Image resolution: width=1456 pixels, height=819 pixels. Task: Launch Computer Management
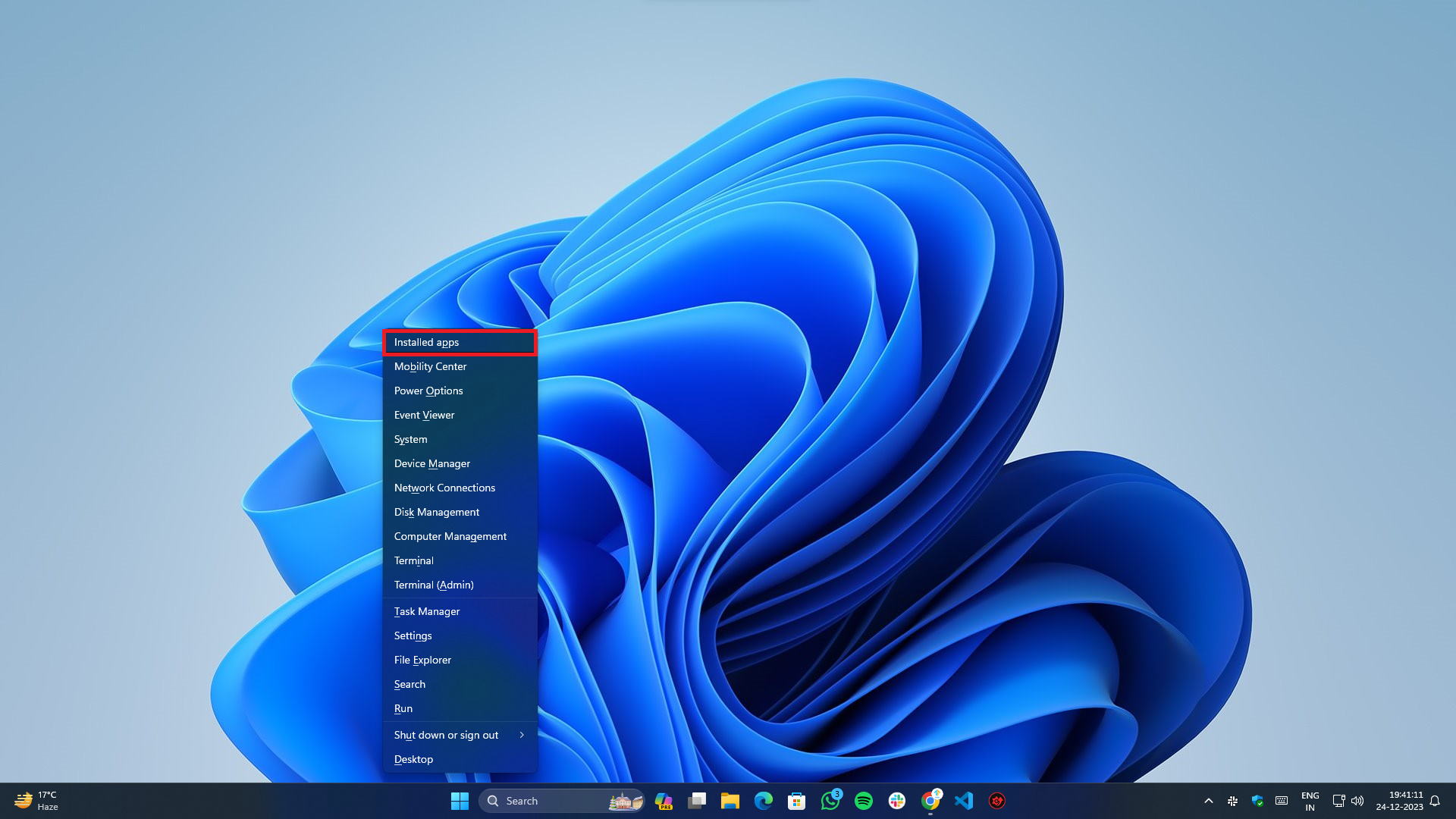460,536
